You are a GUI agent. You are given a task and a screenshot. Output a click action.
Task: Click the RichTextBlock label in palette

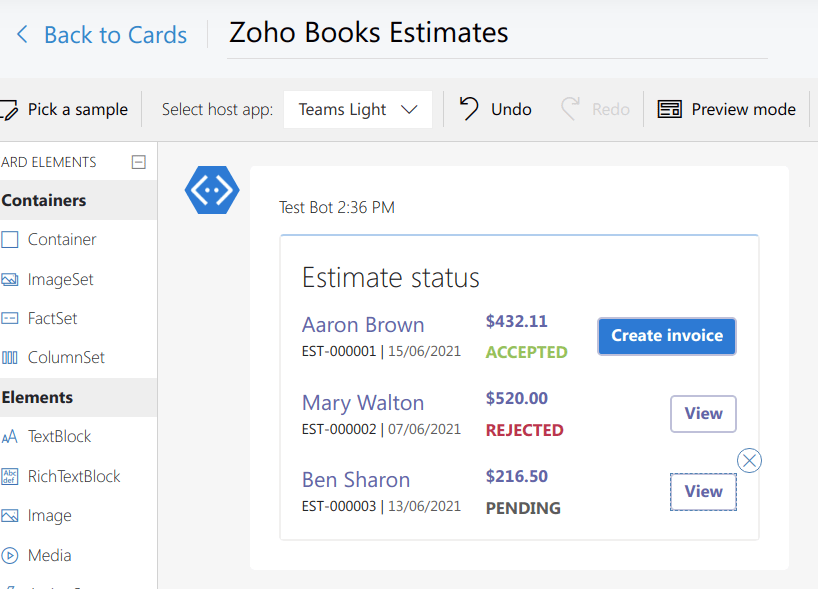[74, 476]
